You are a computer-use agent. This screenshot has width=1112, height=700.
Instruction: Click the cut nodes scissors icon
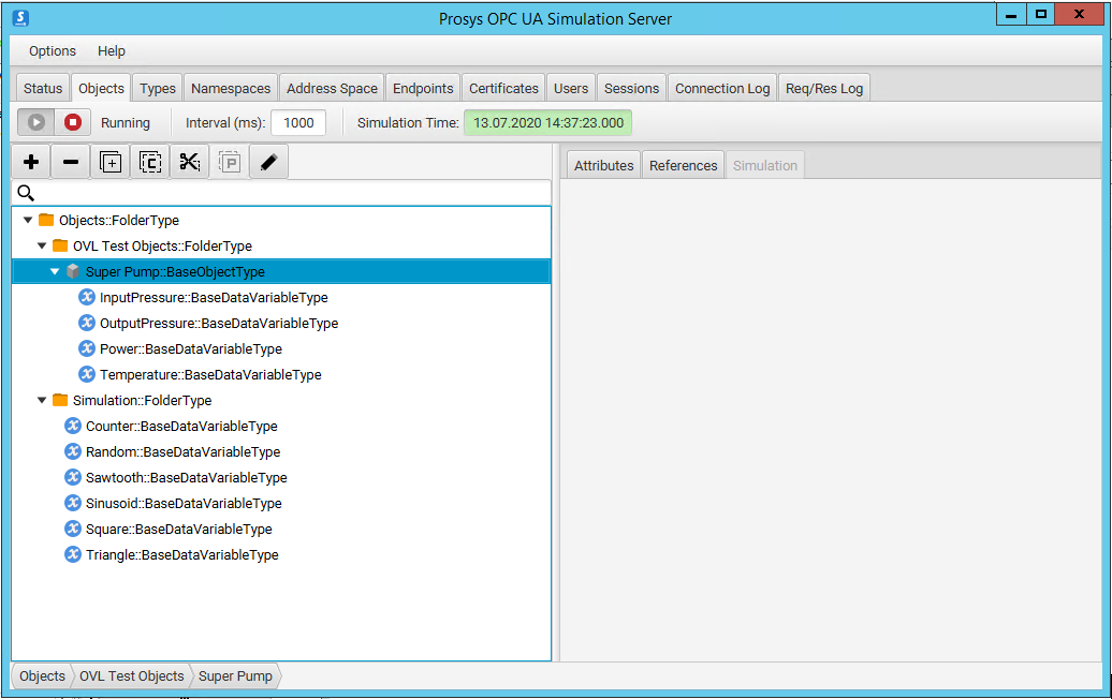(x=189, y=161)
